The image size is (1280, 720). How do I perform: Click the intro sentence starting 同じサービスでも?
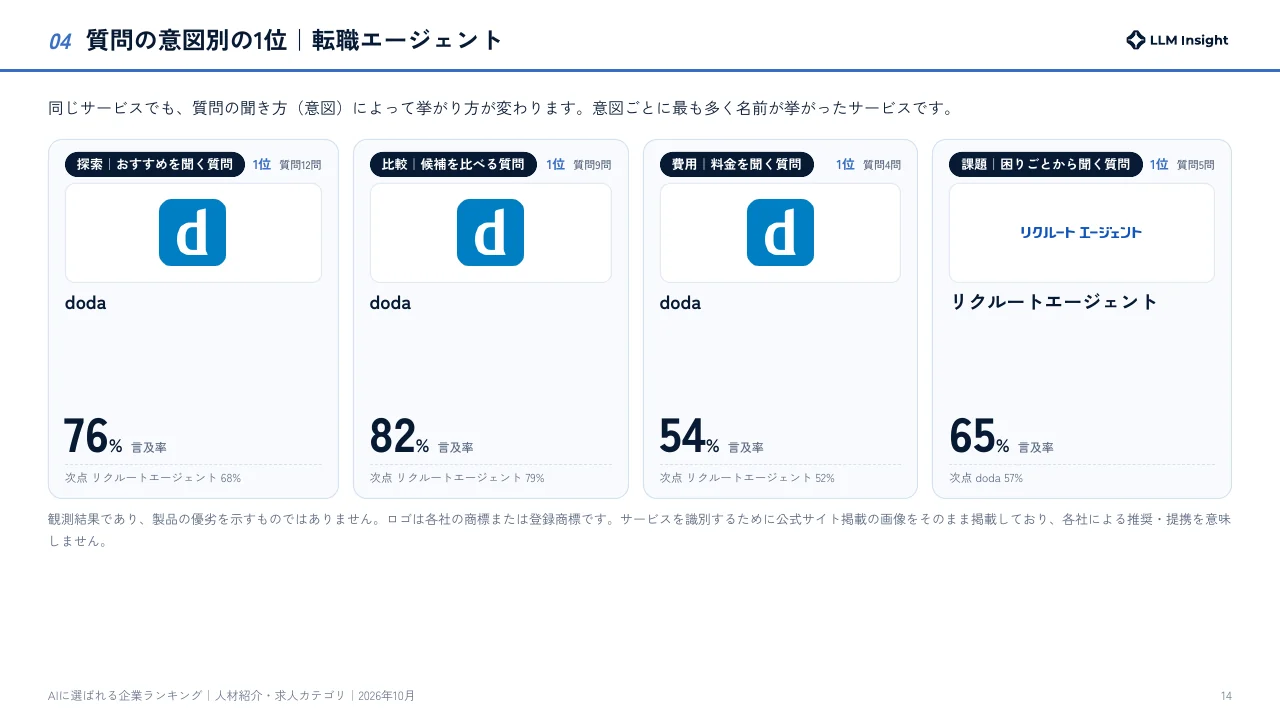point(503,108)
